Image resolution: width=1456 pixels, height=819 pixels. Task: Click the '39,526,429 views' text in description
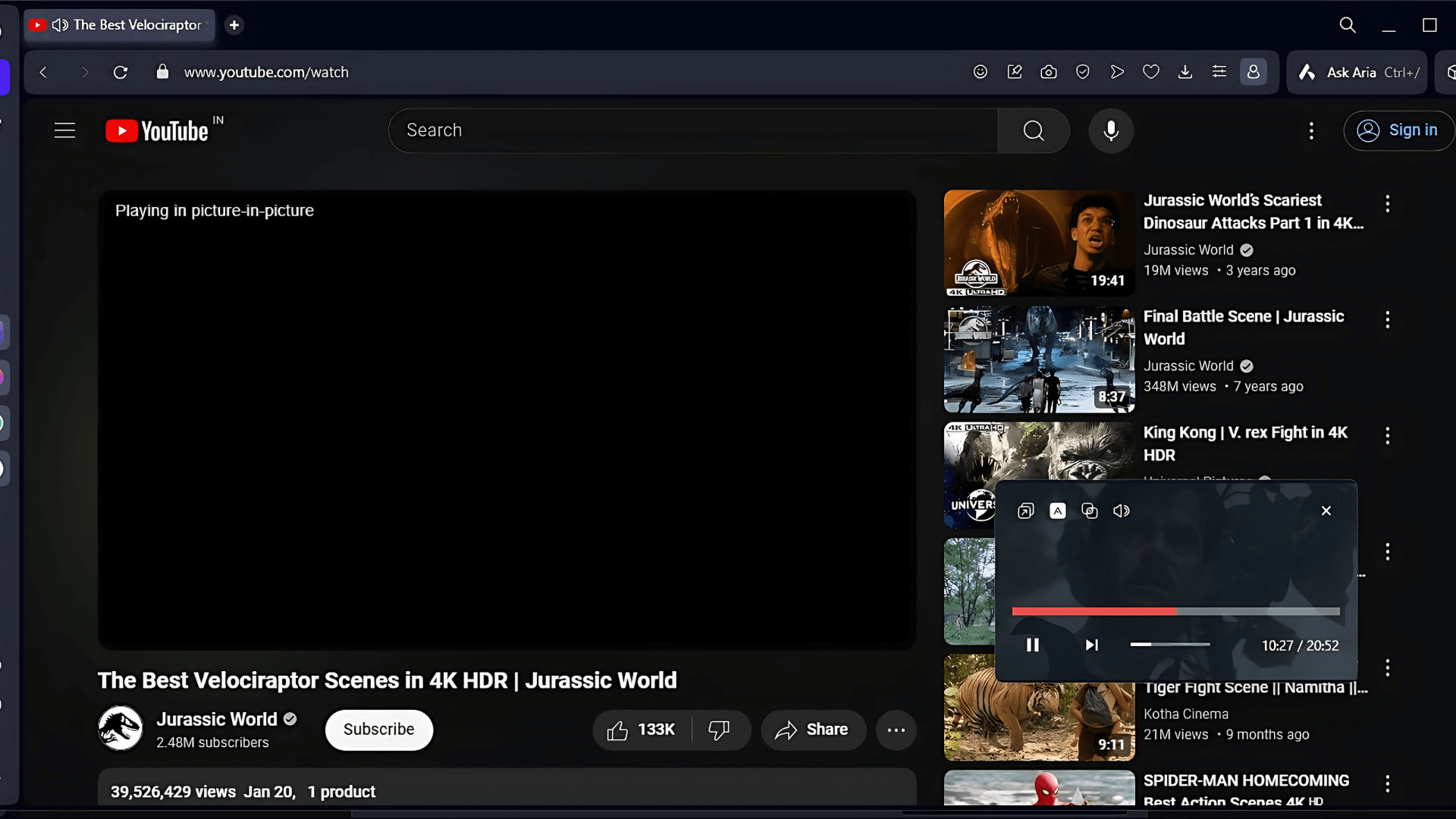point(173,792)
